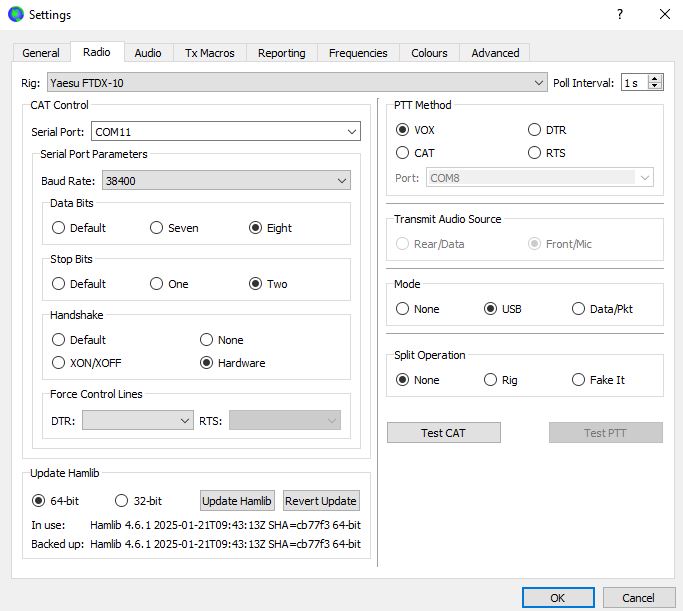
Task: Set Handshake to XON/XOFF
Action: (x=59, y=363)
